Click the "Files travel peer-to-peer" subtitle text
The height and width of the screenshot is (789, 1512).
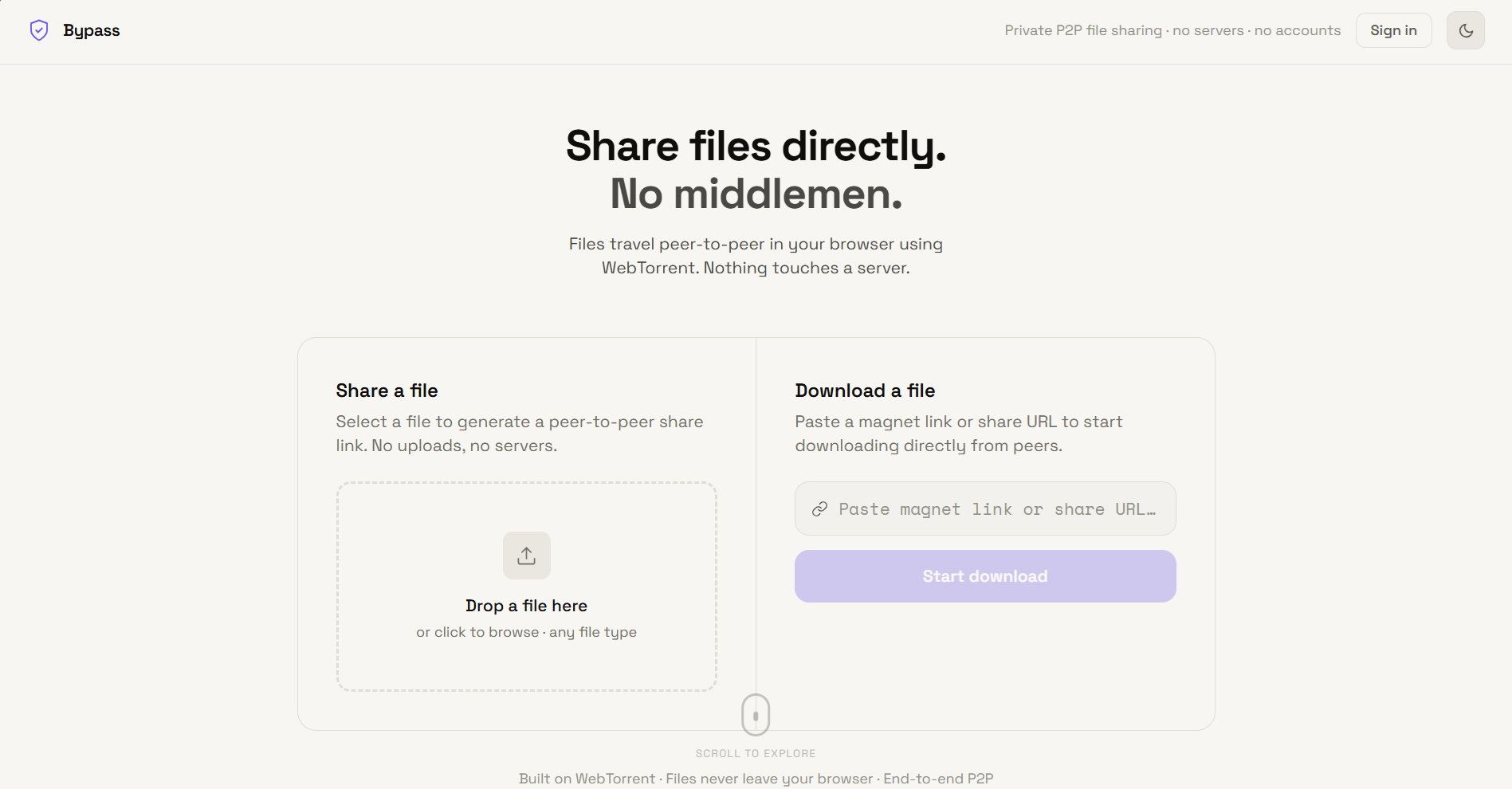(x=756, y=256)
